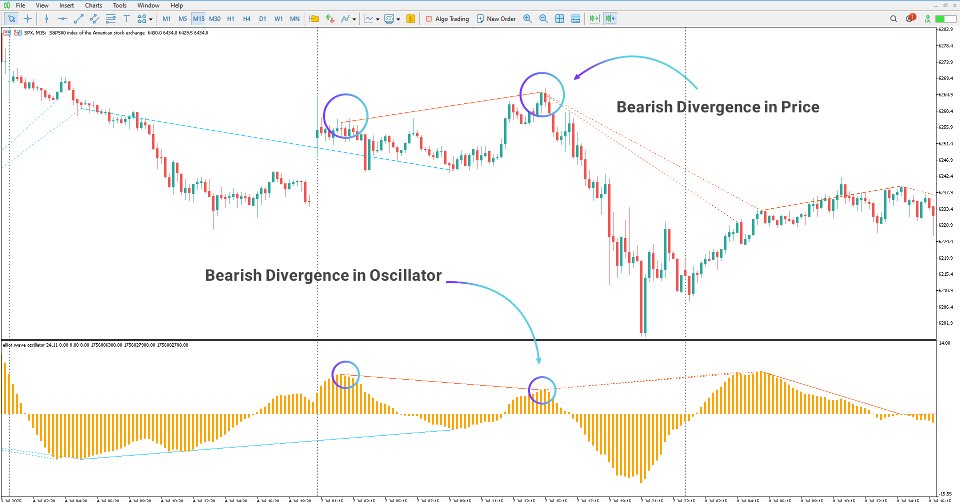The width and height of the screenshot is (960, 502).
Task: Click the Elliott wave oscillator label
Action: coord(95,345)
